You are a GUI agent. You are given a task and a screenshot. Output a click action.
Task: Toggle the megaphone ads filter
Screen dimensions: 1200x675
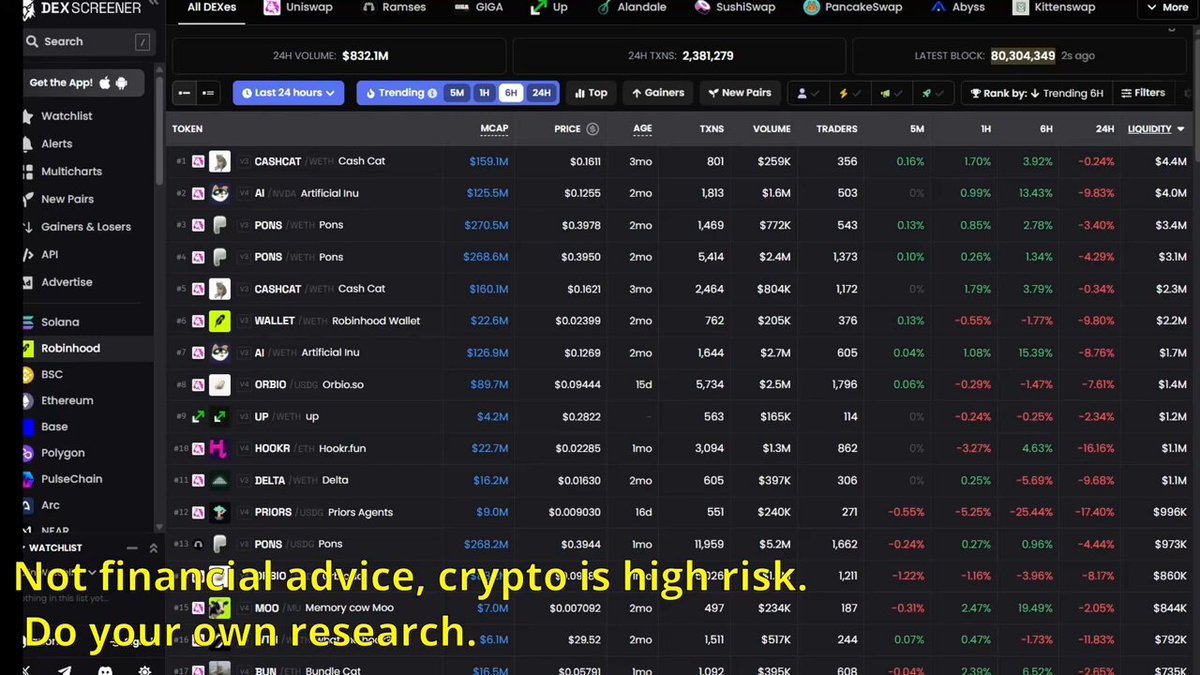coord(891,93)
